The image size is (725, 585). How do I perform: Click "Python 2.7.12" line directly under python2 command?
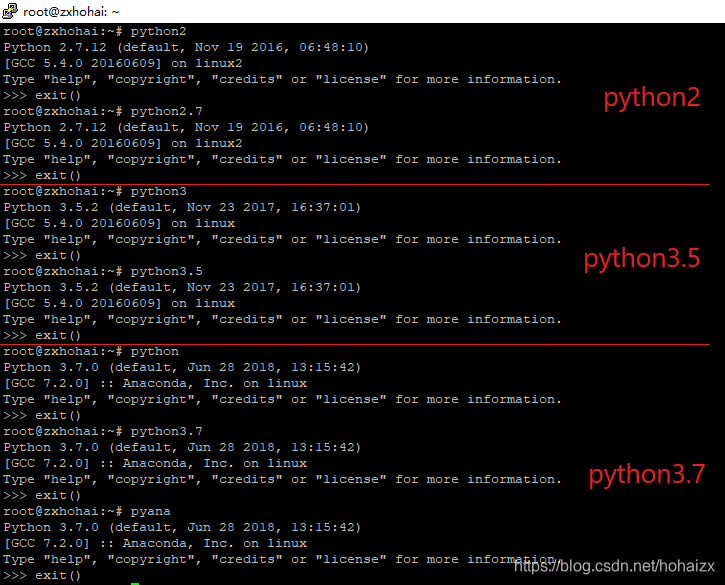[186, 47]
